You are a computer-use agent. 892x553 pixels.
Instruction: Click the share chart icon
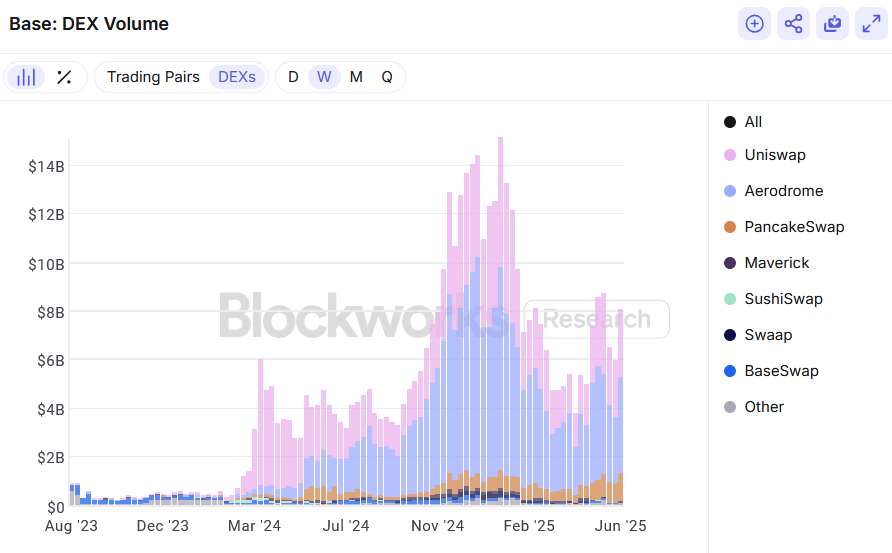(x=793, y=24)
